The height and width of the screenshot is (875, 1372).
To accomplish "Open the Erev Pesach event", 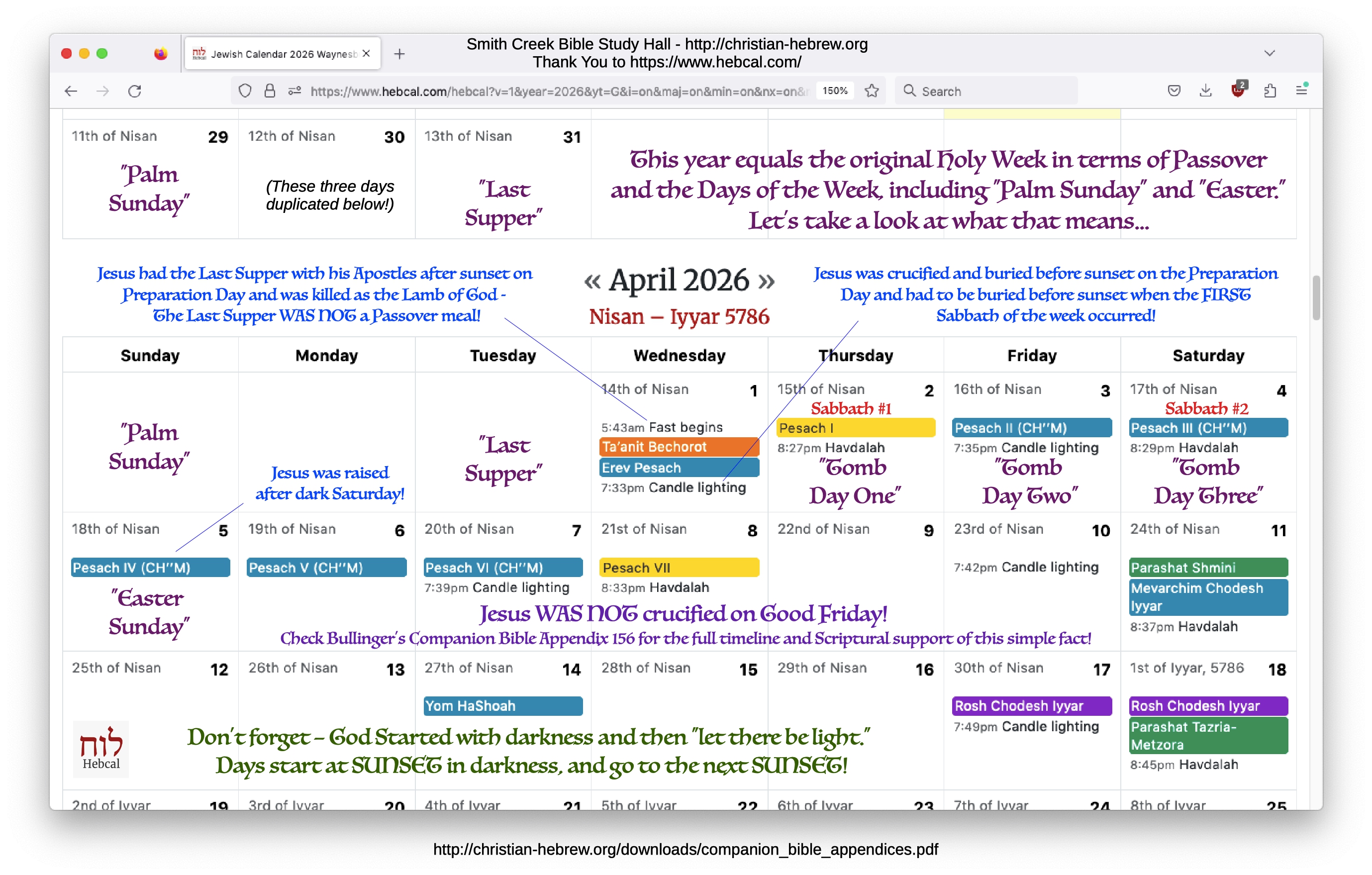I will 679,468.
